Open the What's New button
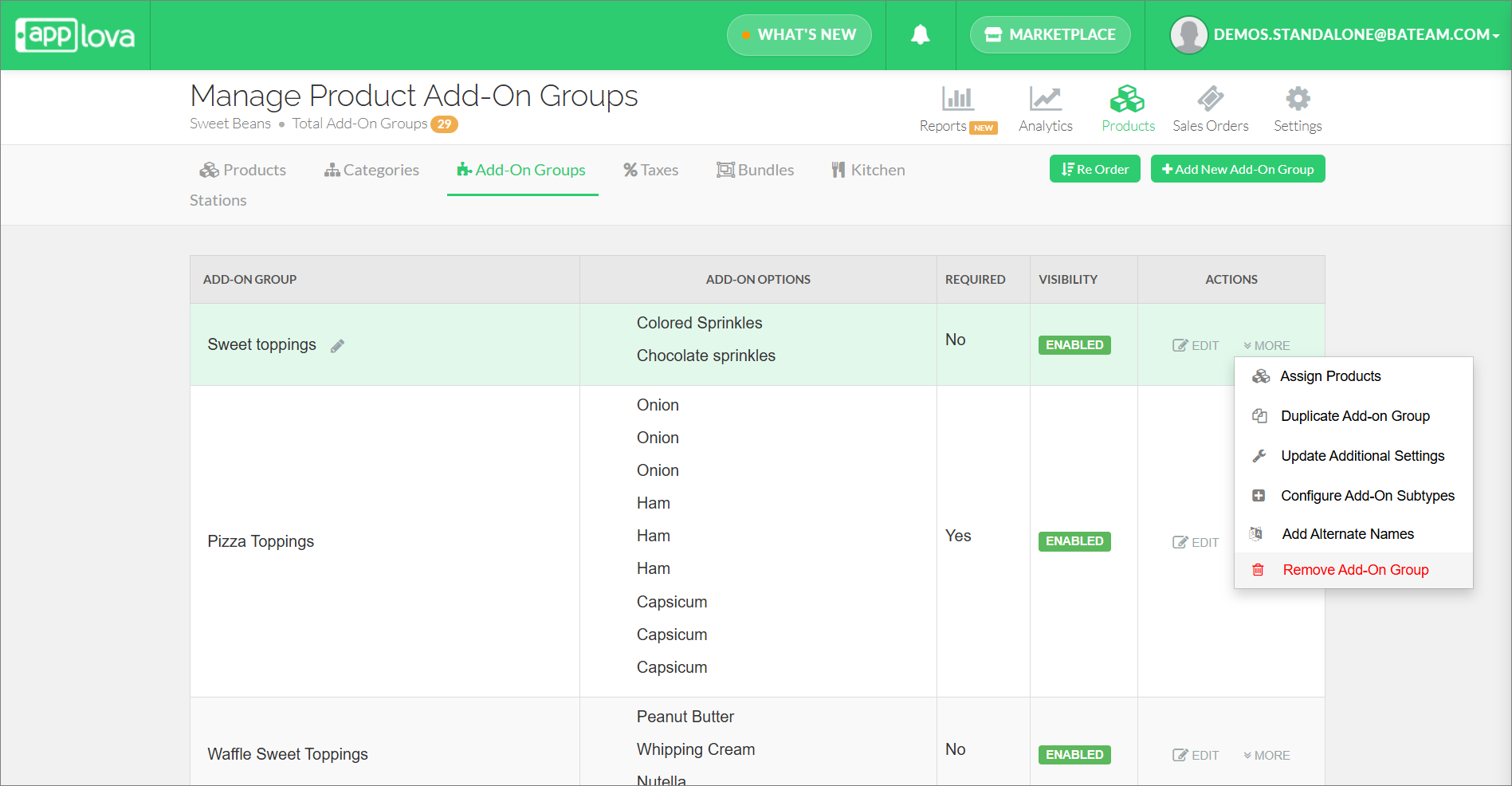 pyautogui.click(x=799, y=35)
